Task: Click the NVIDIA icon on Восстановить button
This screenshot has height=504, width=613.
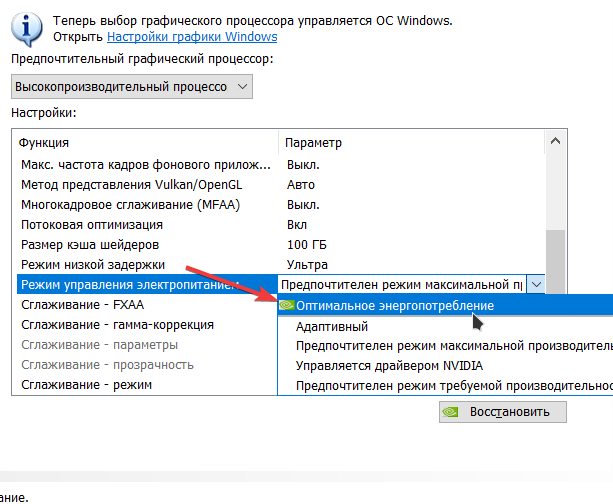Action: pyautogui.click(x=451, y=411)
